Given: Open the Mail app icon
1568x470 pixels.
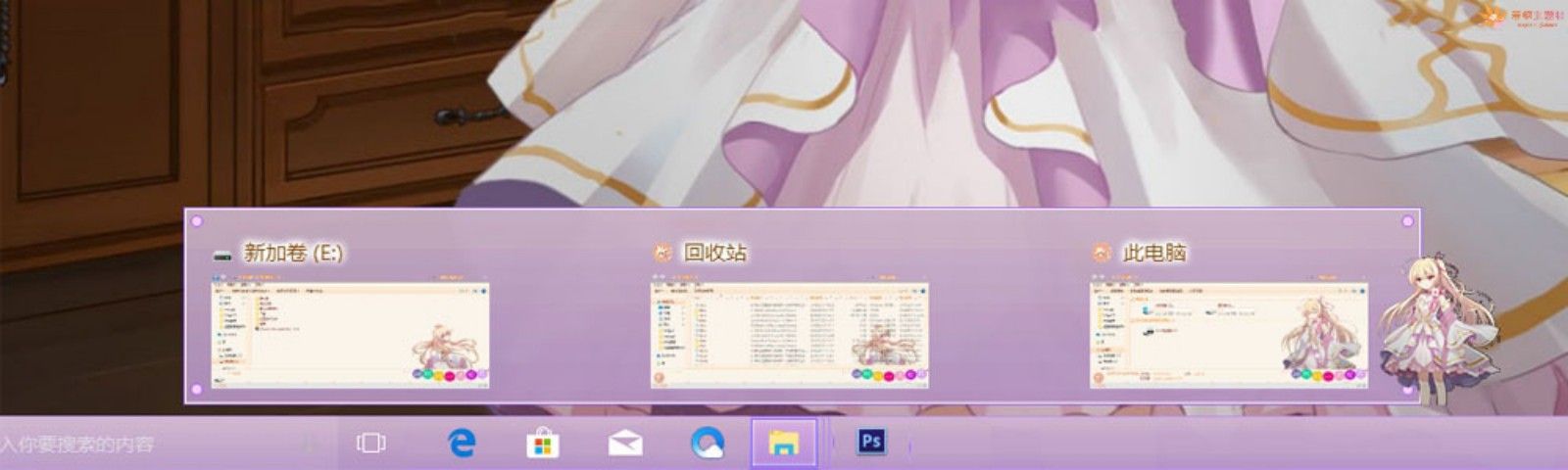Looking at the screenshot, I should point(625,444).
